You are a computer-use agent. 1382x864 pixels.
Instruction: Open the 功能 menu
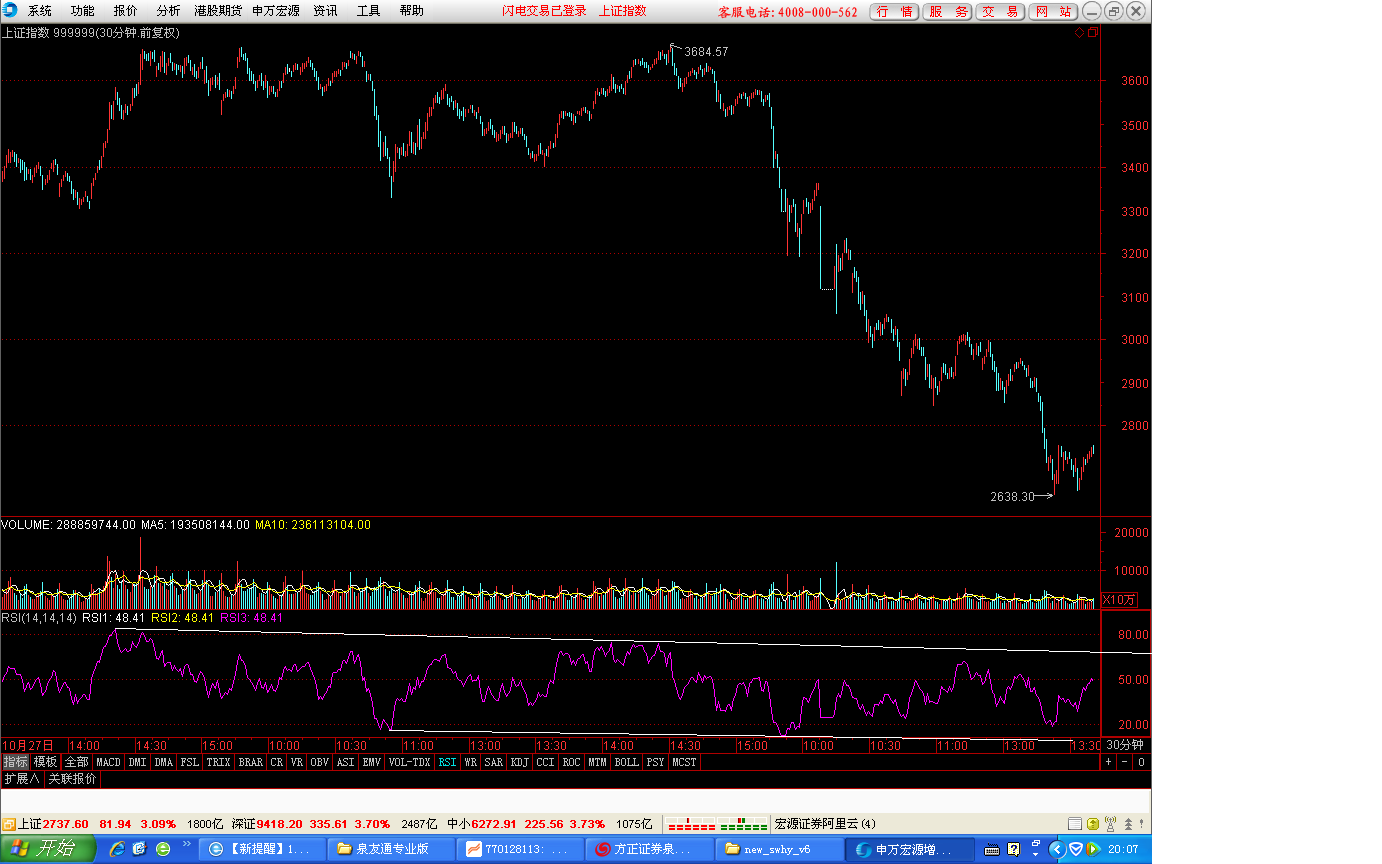(83, 11)
